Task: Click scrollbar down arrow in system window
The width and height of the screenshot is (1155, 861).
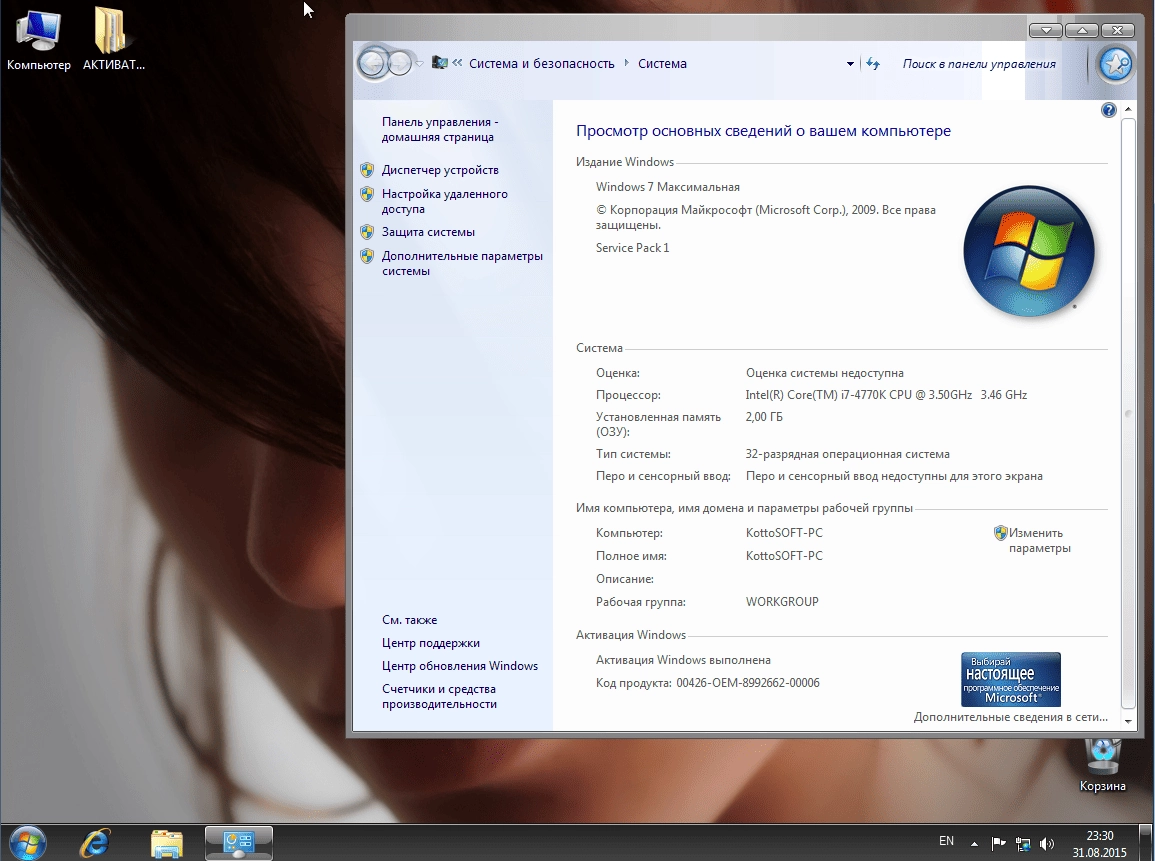Action: (1128, 721)
